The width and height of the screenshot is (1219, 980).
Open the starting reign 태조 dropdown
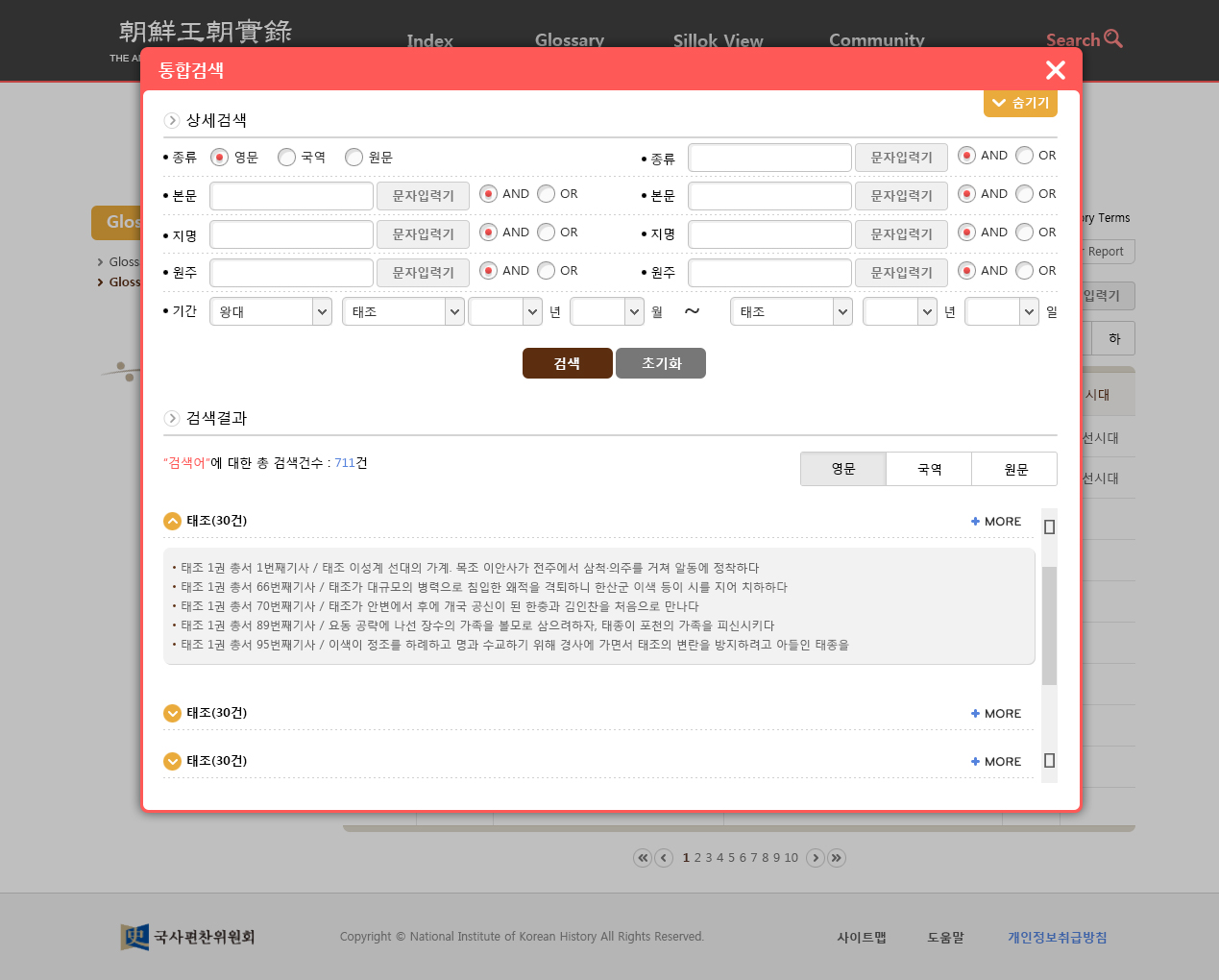(x=402, y=310)
